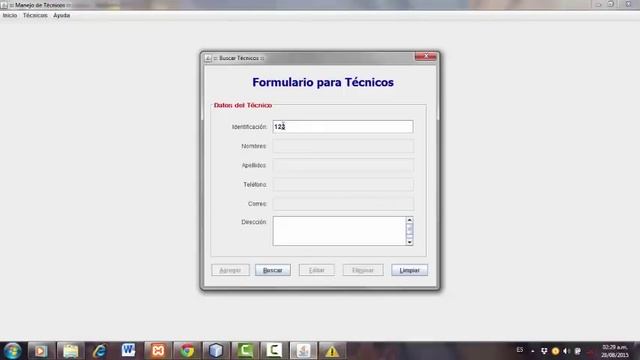Click the Dirección scrollbar up arrow

pyautogui.click(x=409, y=220)
